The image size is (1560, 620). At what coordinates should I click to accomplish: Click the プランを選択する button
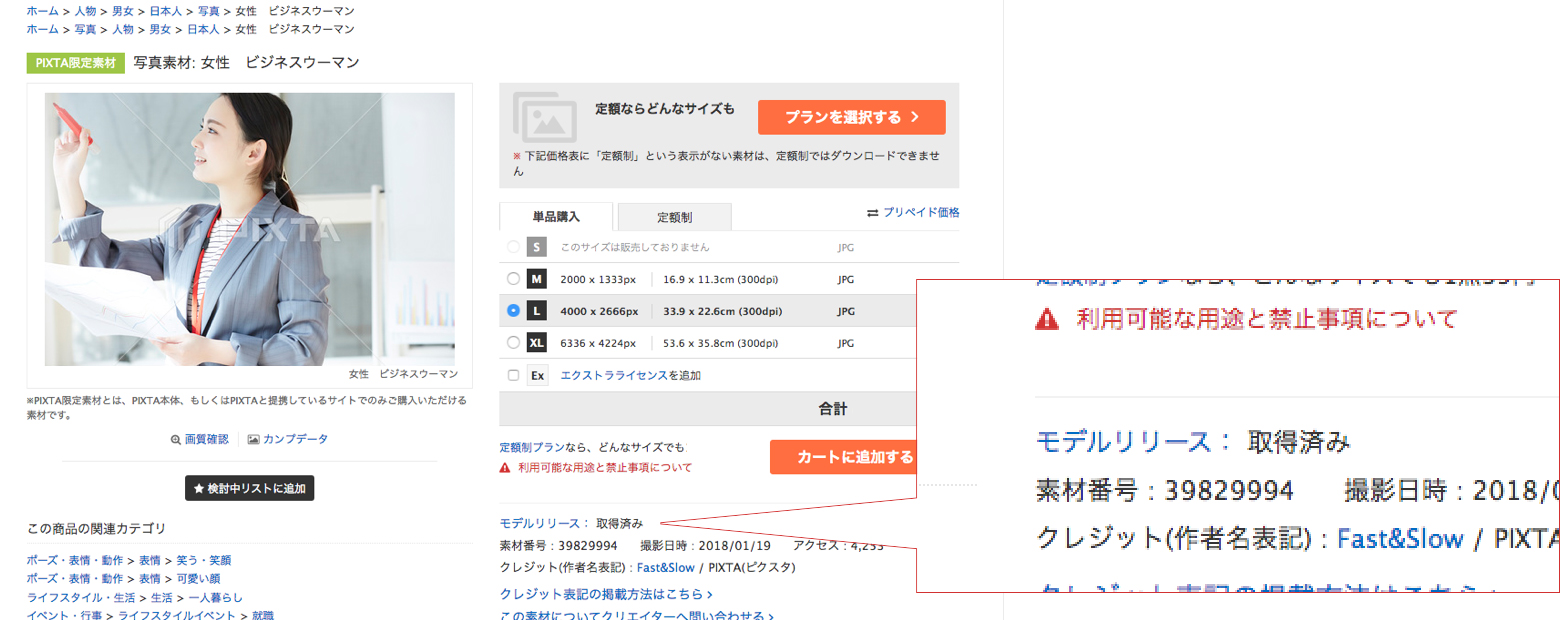click(x=851, y=117)
